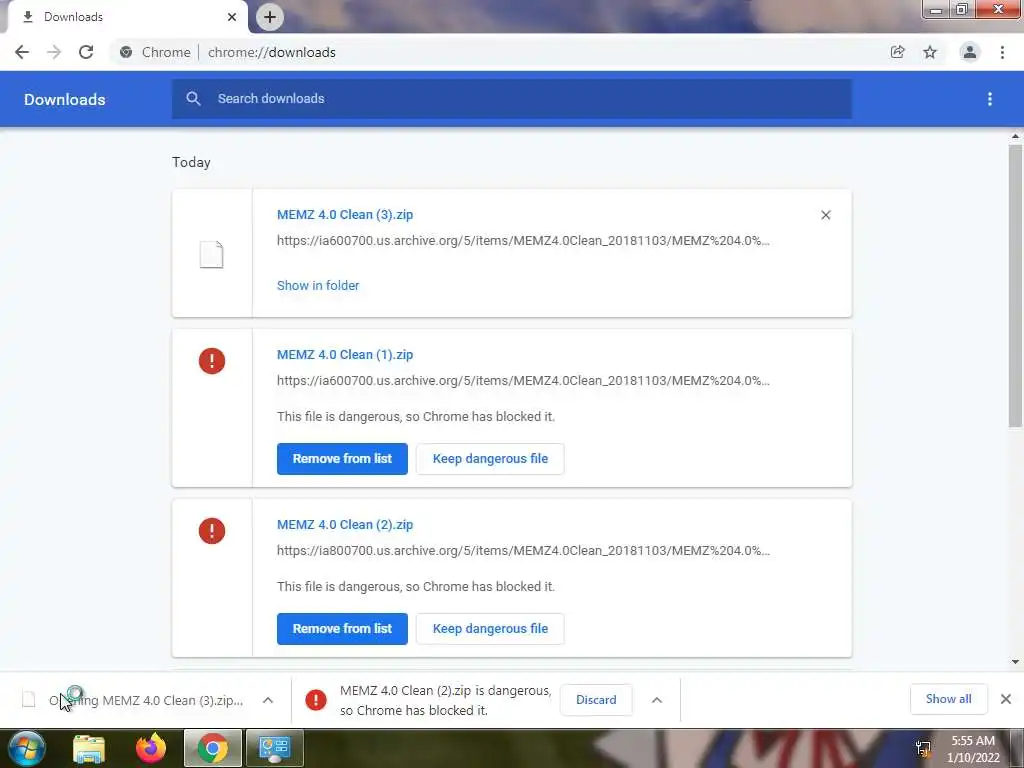The width and height of the screenshot is (1024, 768).
Task: Go back using the browser back arrow
Action: 22,52
